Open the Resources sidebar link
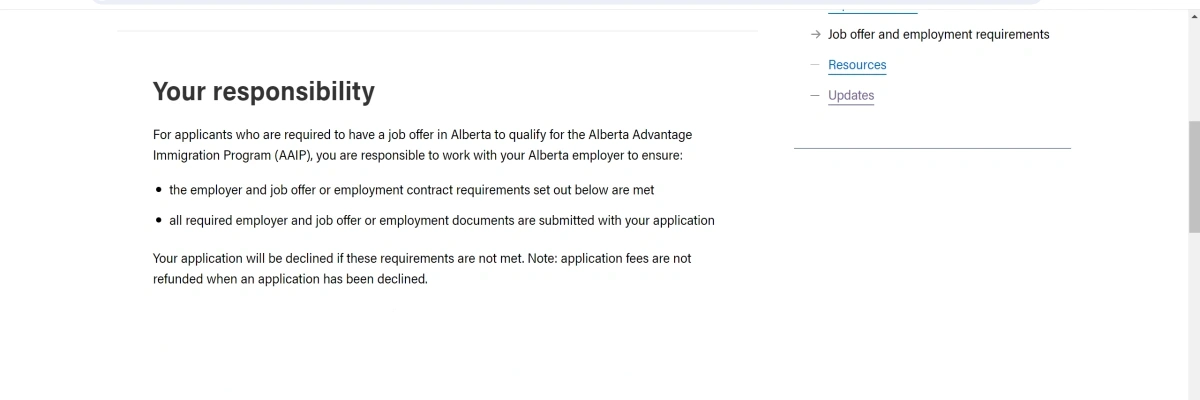The width and height of the screenshot is (1200, 400). (857, 65)
